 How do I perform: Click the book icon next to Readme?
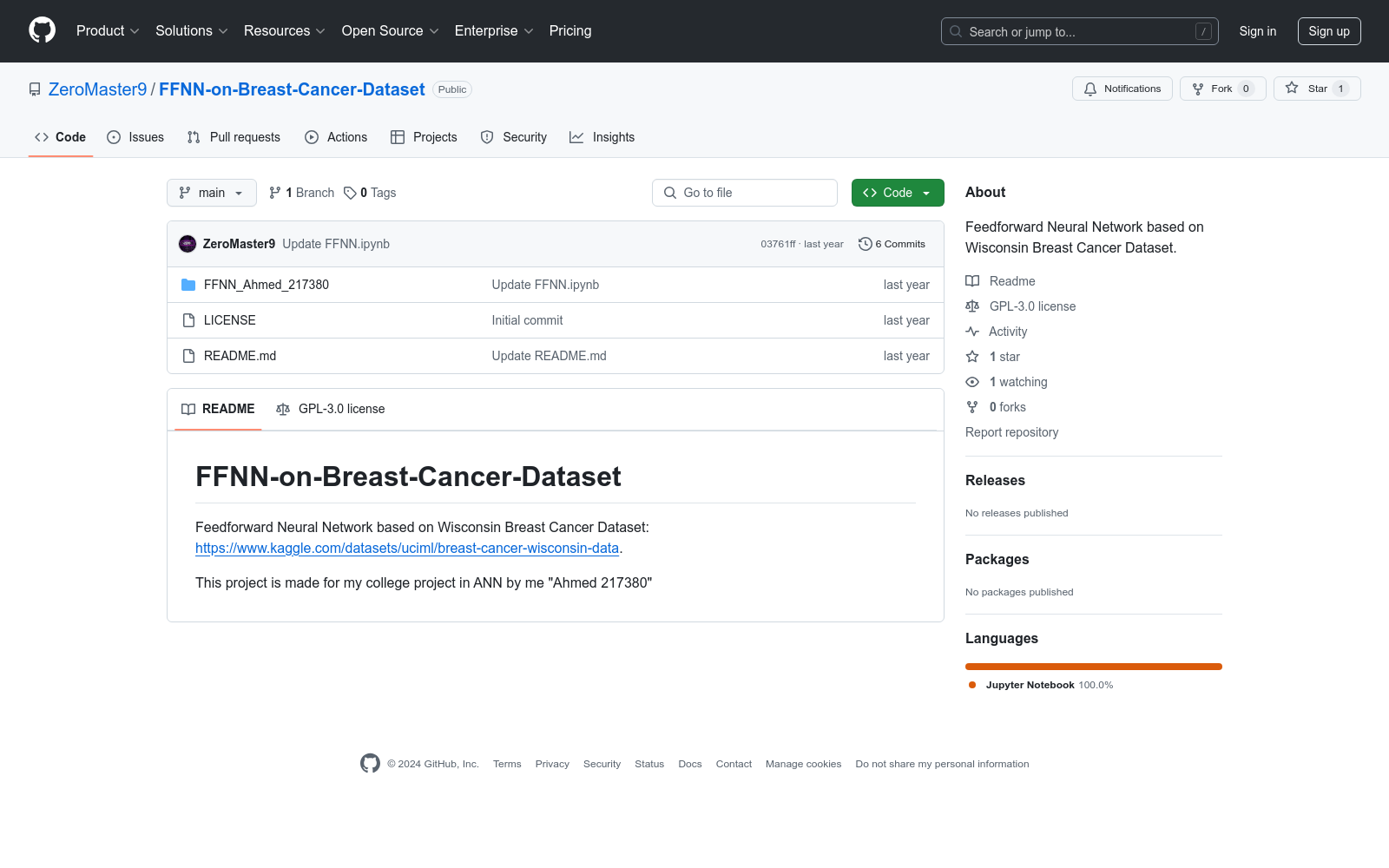click(972, 281)
